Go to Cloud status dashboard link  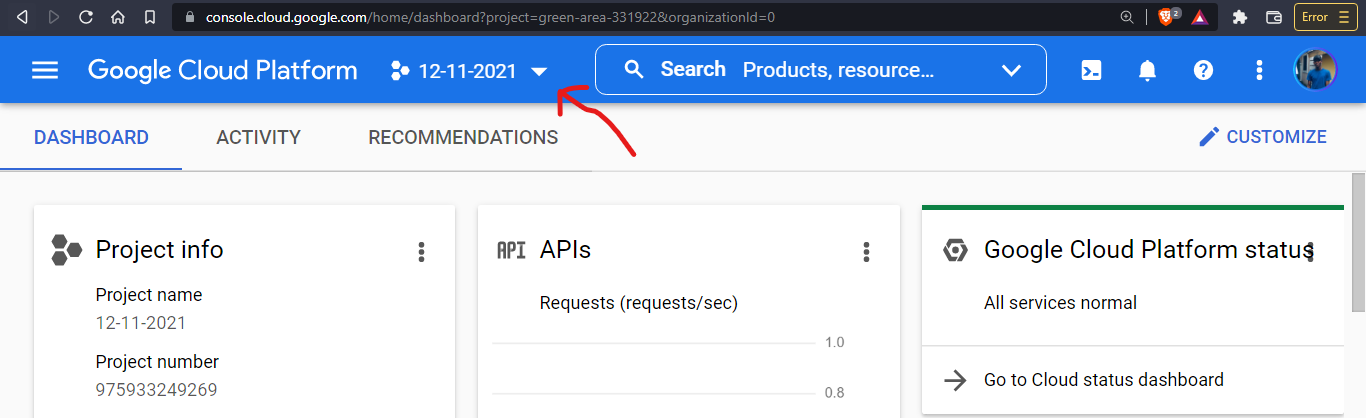(1104, 380)
